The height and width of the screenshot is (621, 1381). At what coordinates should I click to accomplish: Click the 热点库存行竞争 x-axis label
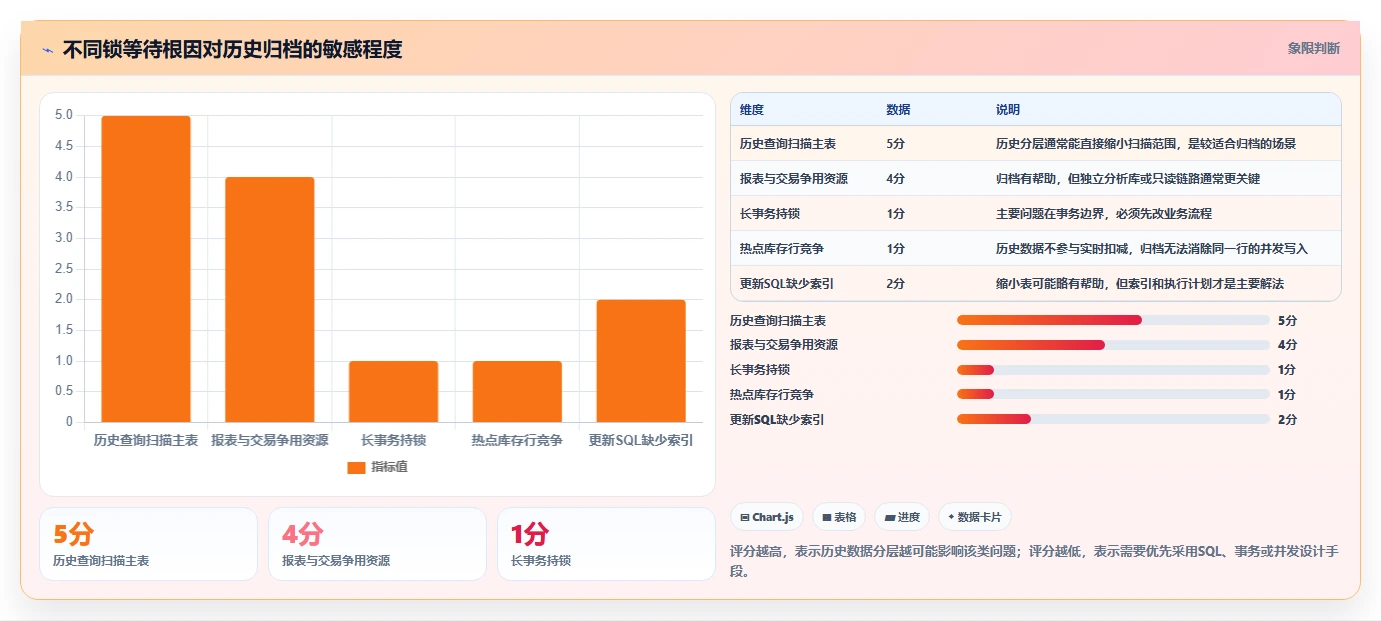coord(517,440)
